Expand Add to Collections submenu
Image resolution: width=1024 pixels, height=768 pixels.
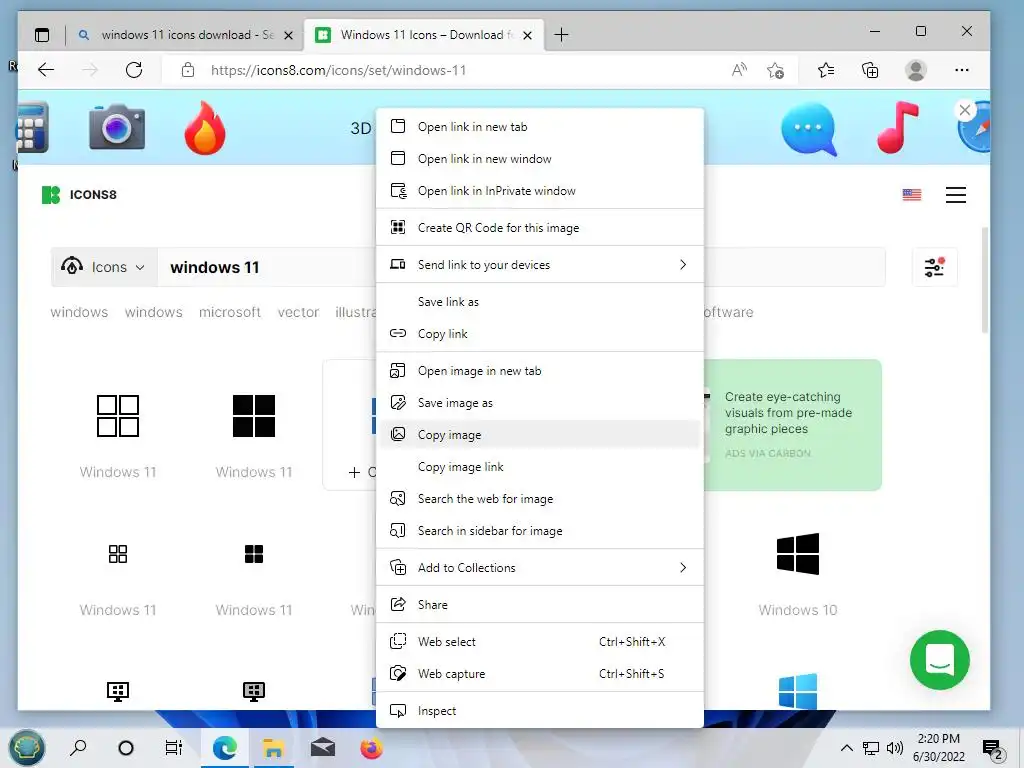tap(539, 568)
